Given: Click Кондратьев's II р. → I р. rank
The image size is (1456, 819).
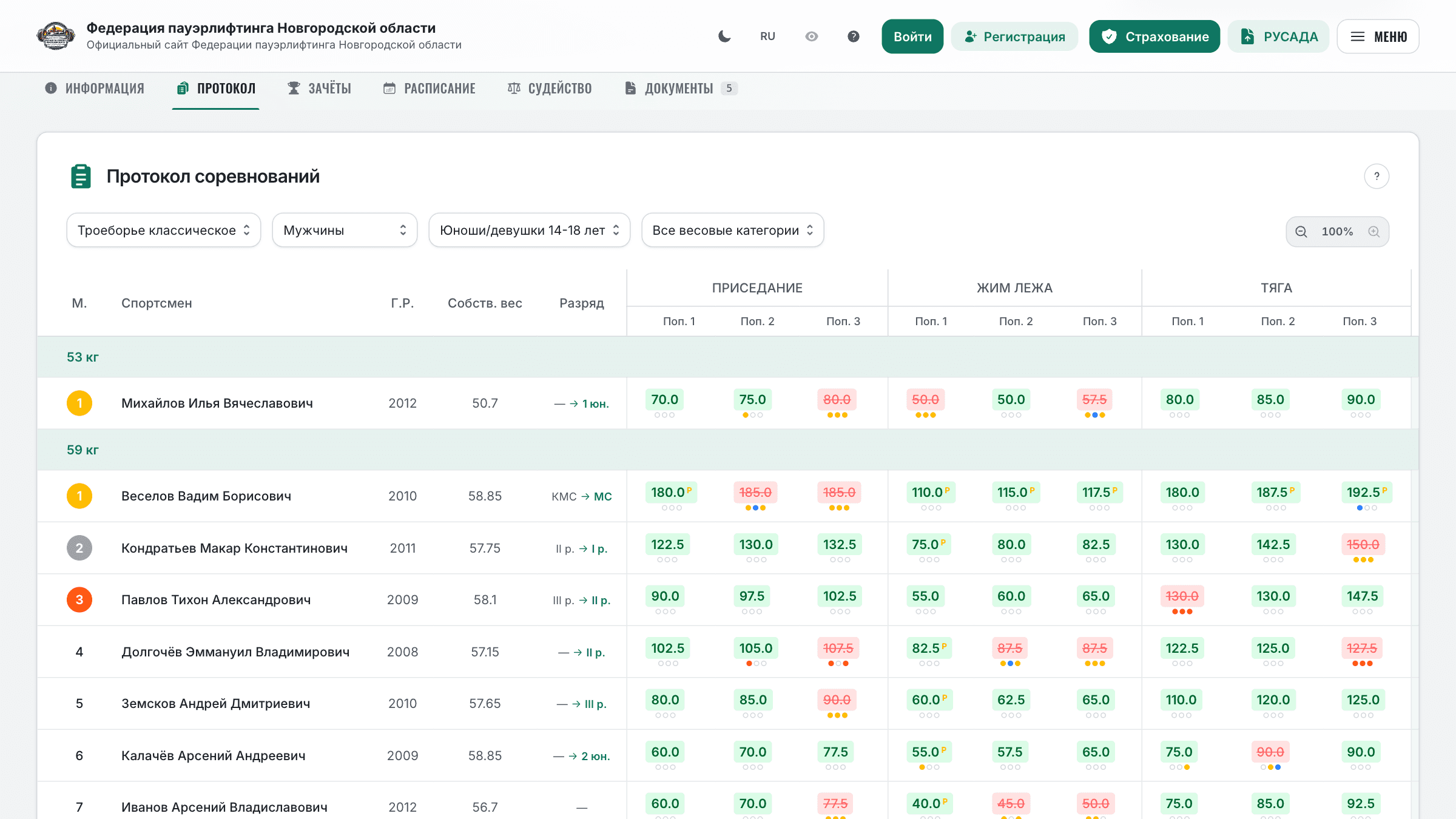Looking at the screenshot, I should click(x=582, y=549).
